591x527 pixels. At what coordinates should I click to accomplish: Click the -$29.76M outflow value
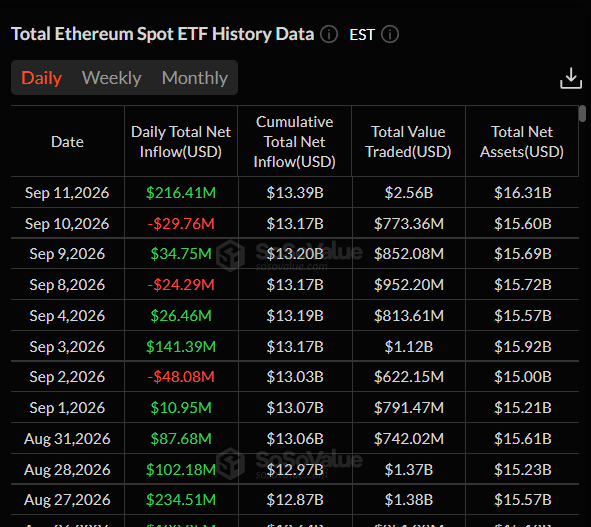(181, 224)
